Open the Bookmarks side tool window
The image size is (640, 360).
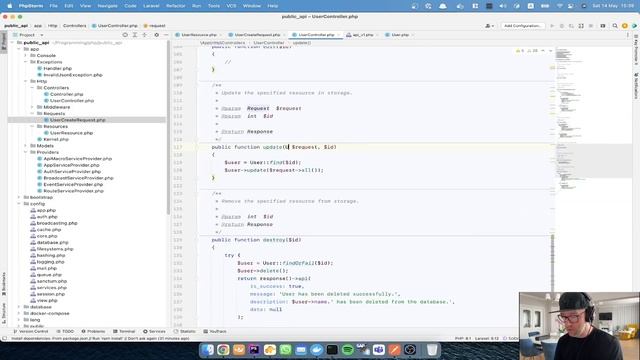coord(4,284)
